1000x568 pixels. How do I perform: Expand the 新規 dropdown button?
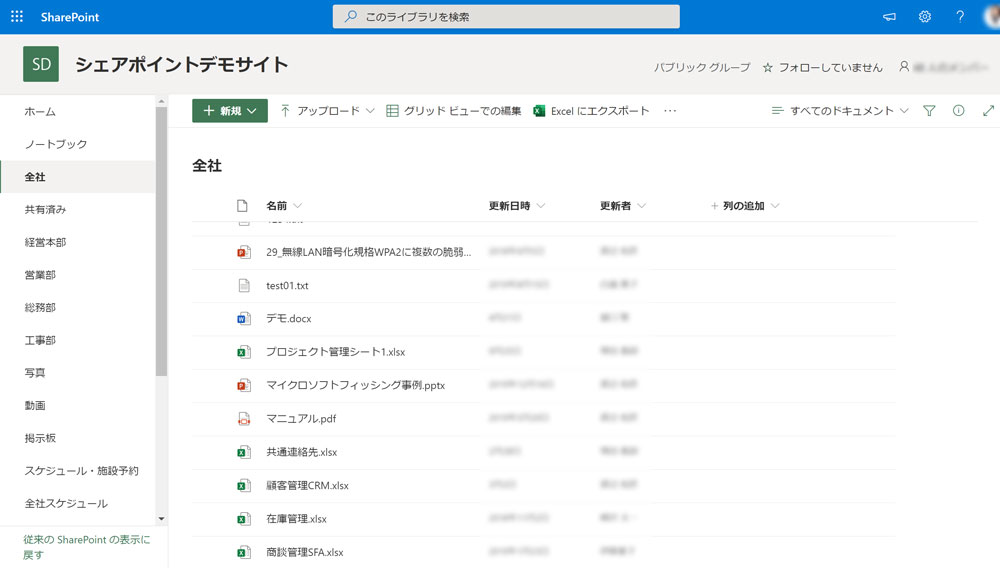(x=229, y=111)
